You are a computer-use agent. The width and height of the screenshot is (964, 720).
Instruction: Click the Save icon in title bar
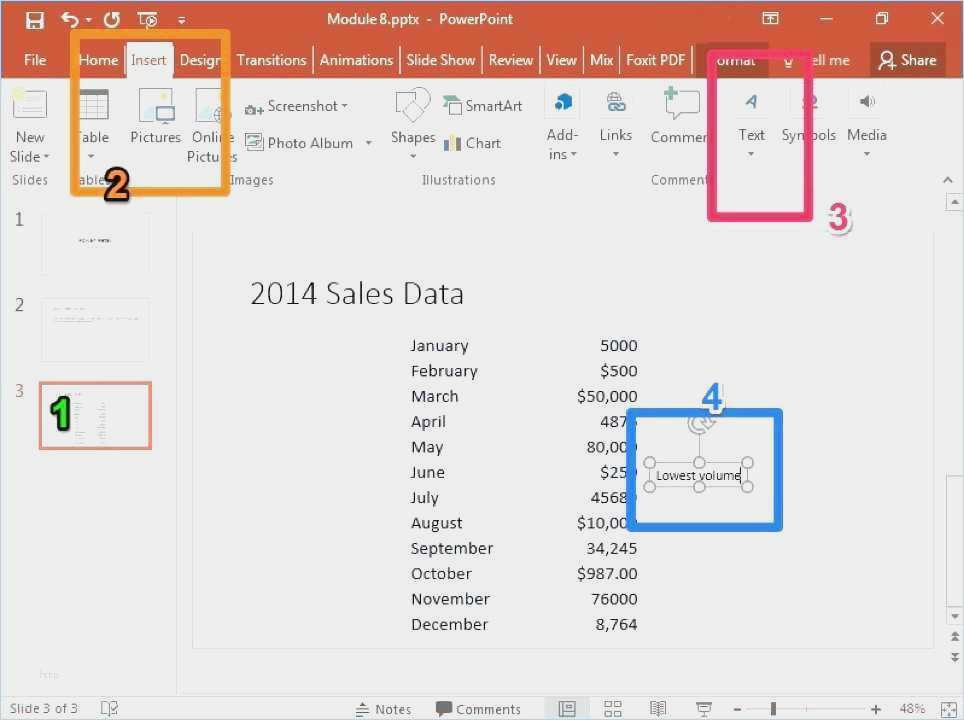tap(35, 20)
